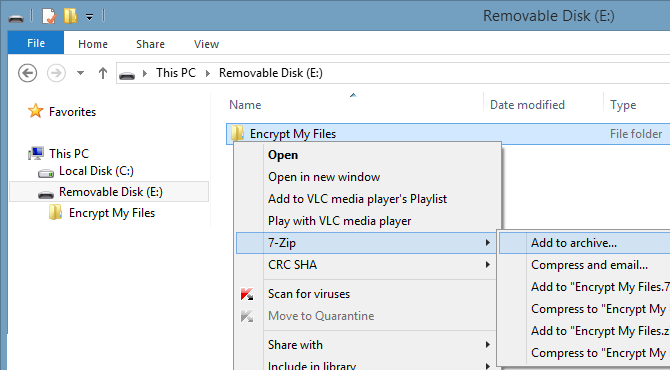Click Kaspersky Scan for viruses icon

[247, 294]
